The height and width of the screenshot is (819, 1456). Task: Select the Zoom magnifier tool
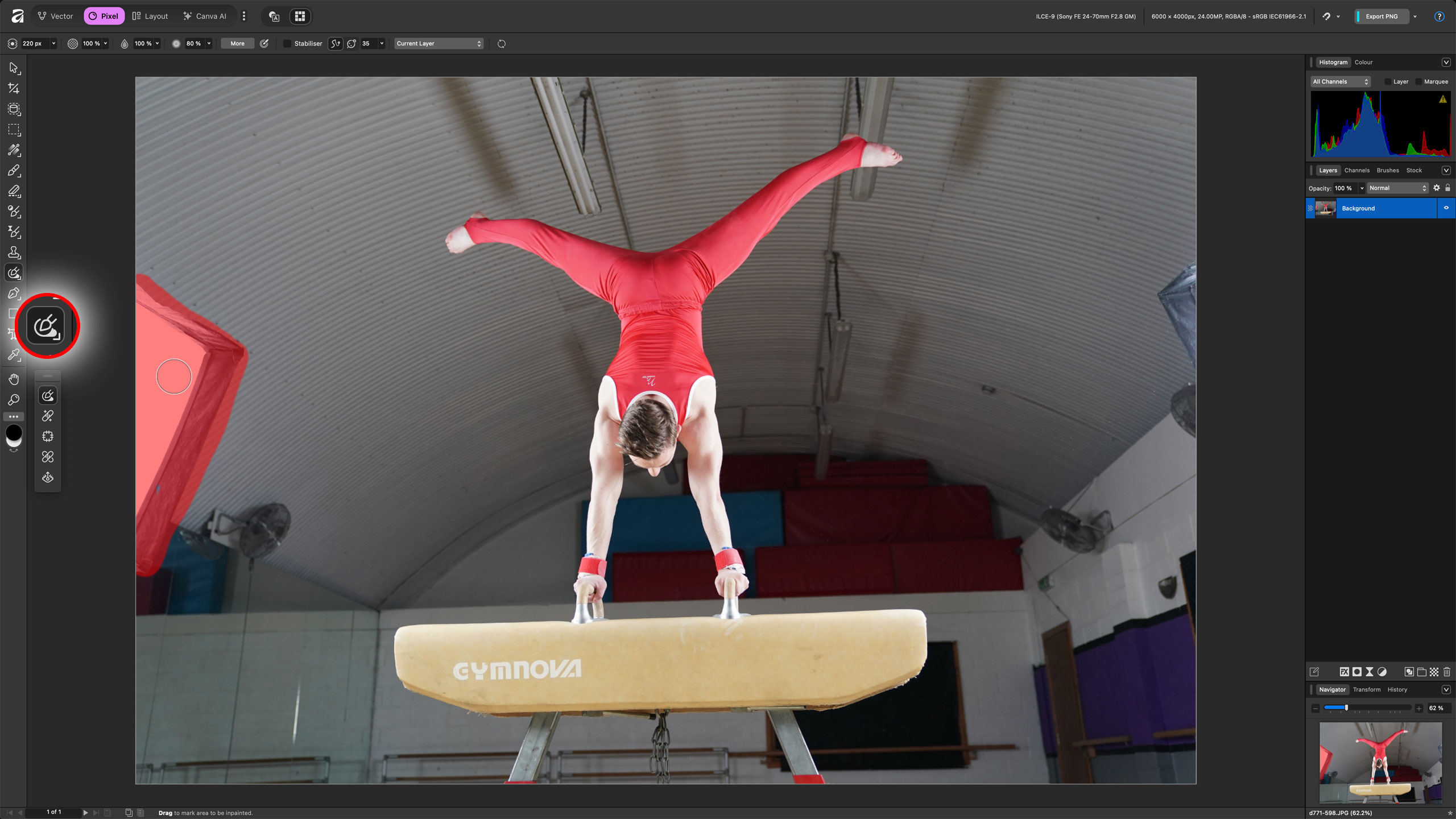pyautogui.click(x=14, y=400)
